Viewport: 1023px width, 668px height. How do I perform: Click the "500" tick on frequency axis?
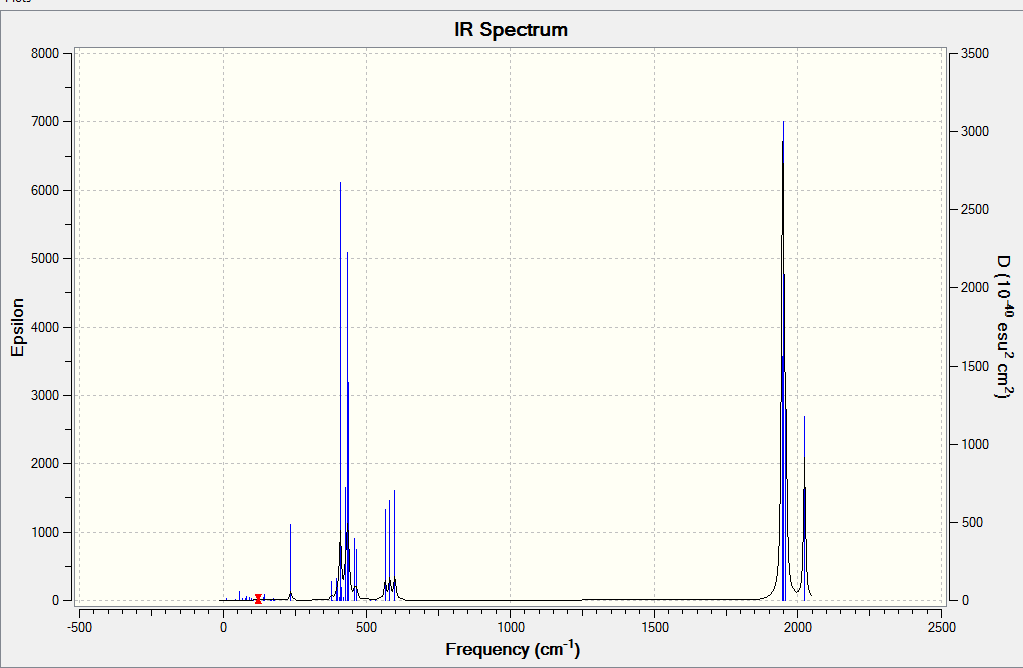[367, 628]
